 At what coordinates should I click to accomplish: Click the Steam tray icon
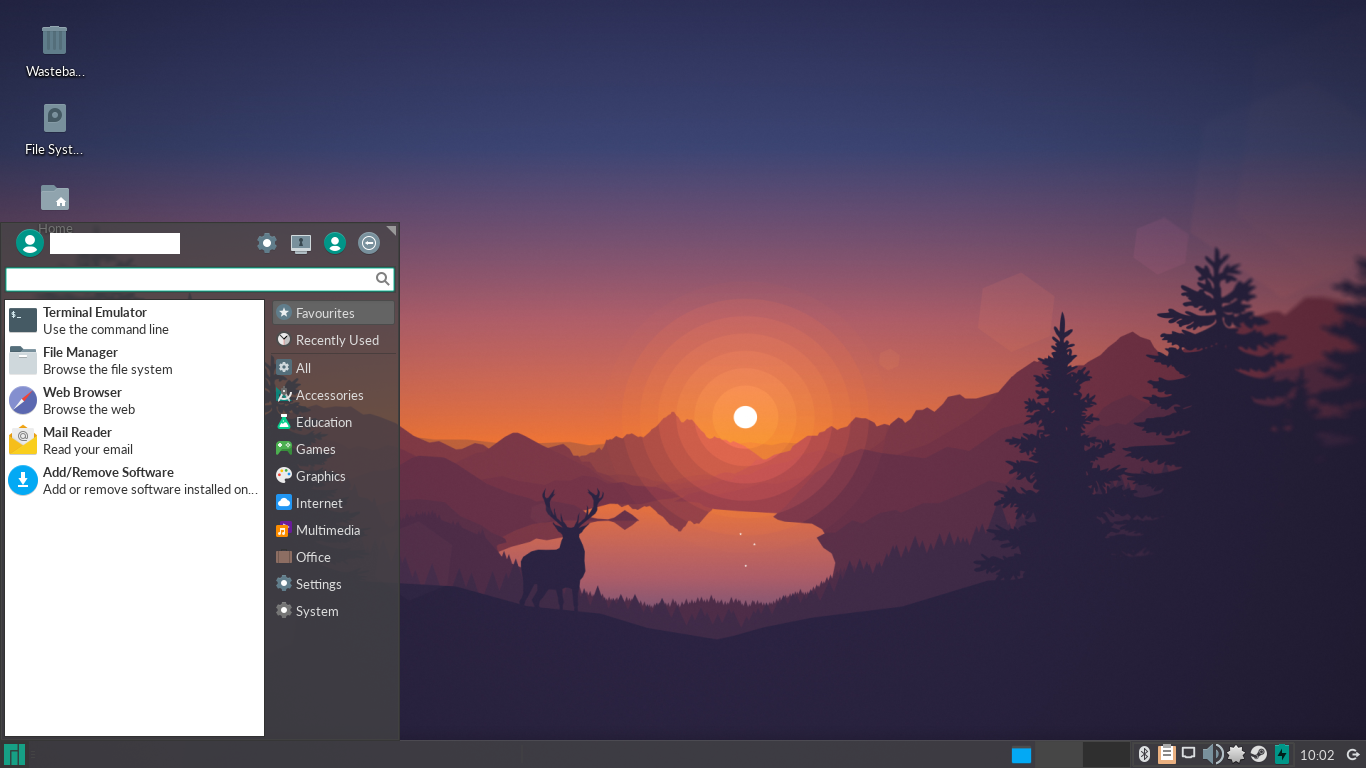coord(1259,754)
